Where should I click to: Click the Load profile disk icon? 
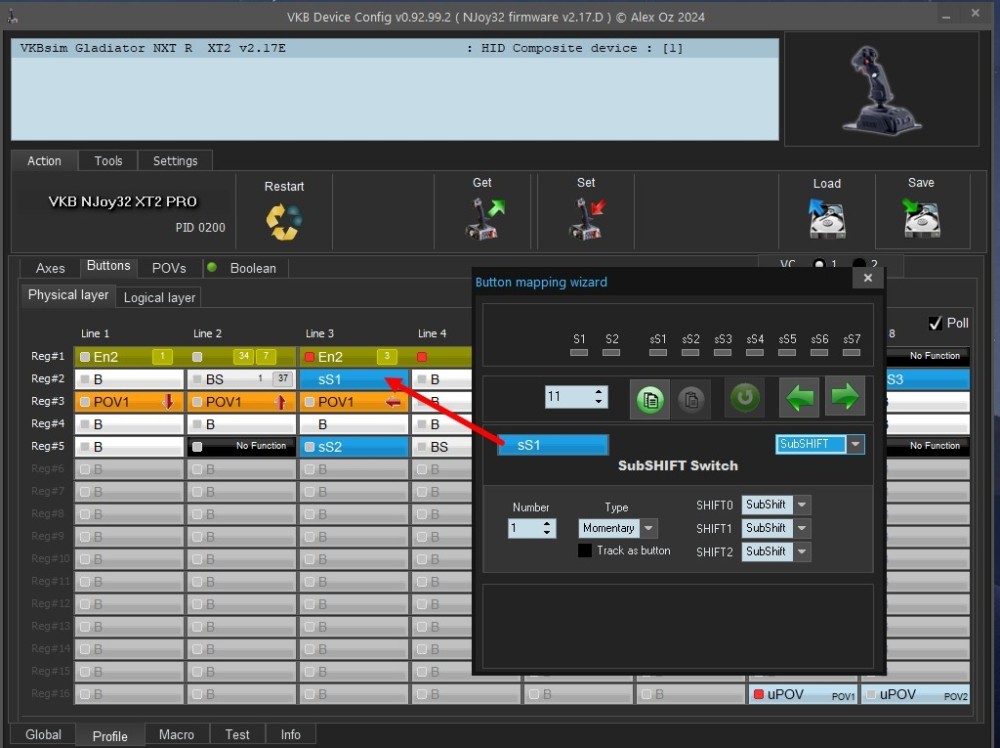click(827, 218)
